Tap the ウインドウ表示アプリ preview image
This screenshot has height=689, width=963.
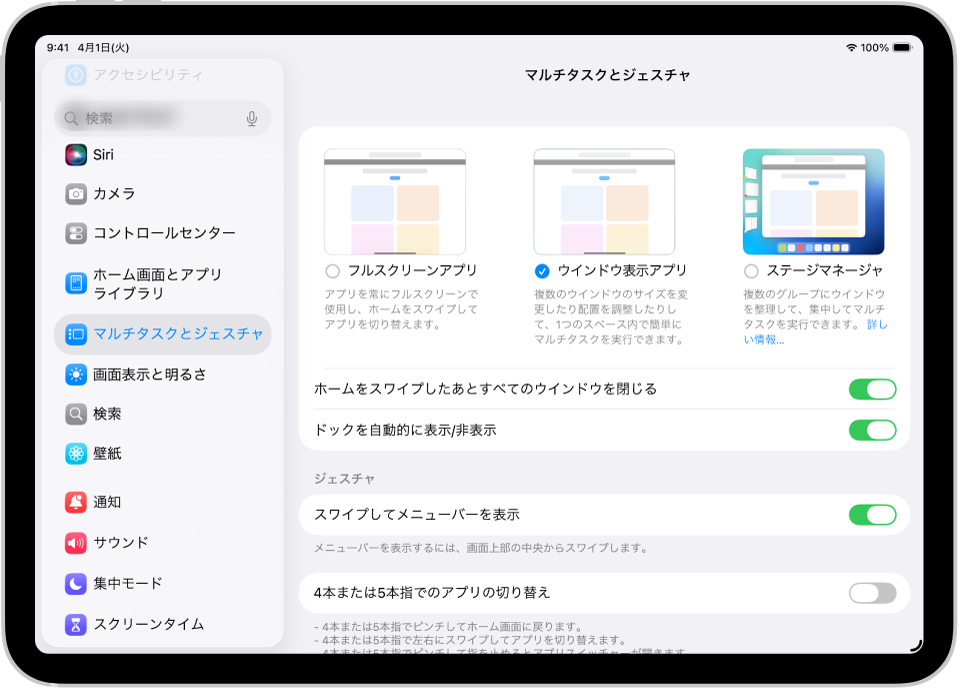pos(603,200)
